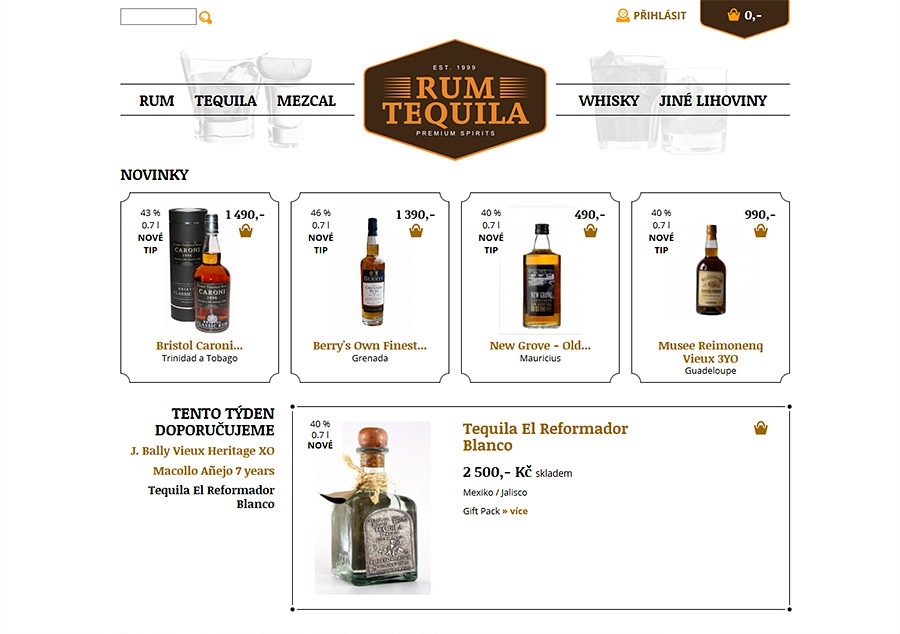Add Tequila El Reformador Blanco to basket
Screen dimensions: 900x634
click(x=761, y=428)
